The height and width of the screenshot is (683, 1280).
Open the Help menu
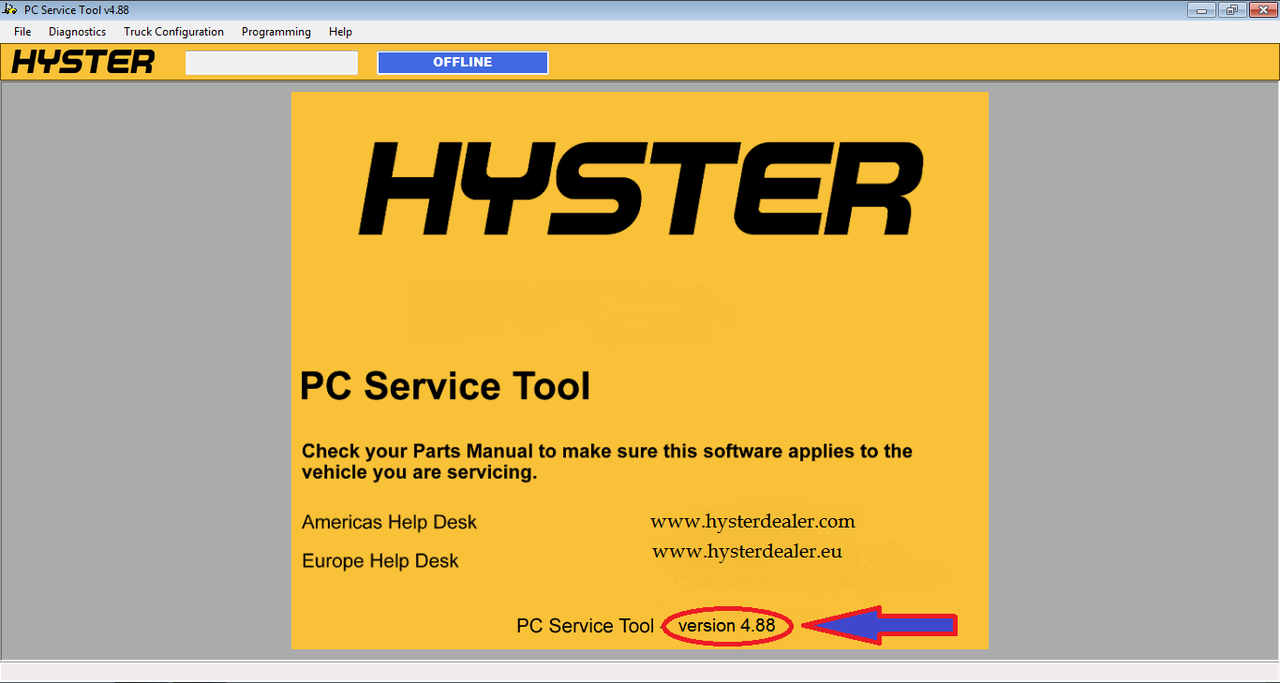point(340,32)
